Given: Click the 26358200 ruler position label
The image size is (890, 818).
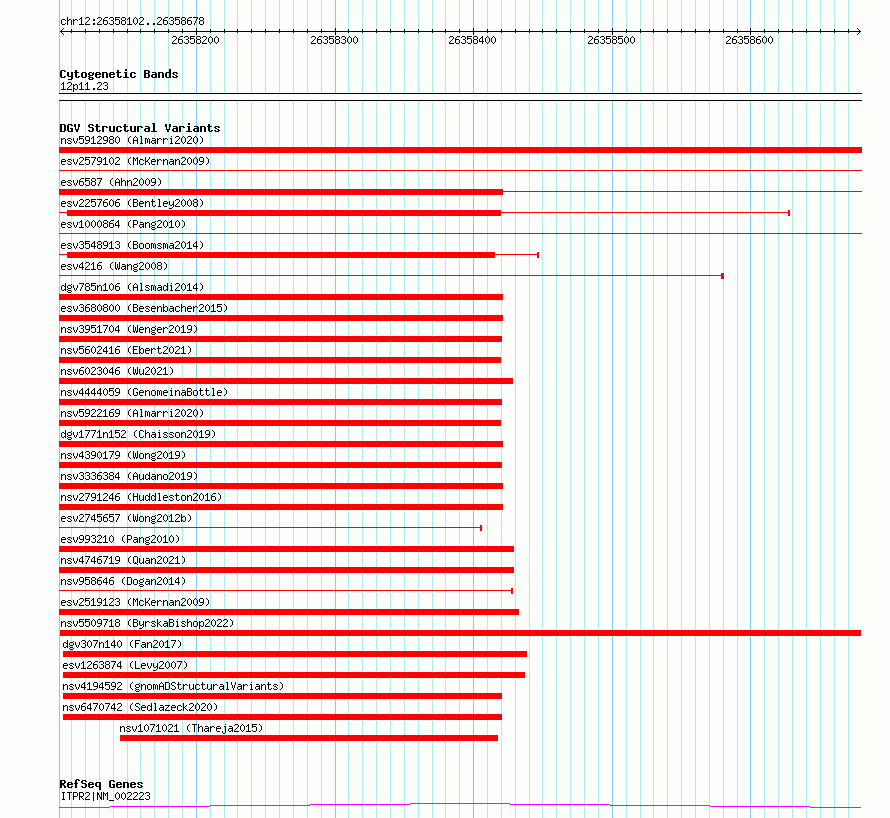Looking at the screenshot, I should [x=195, y=40].
